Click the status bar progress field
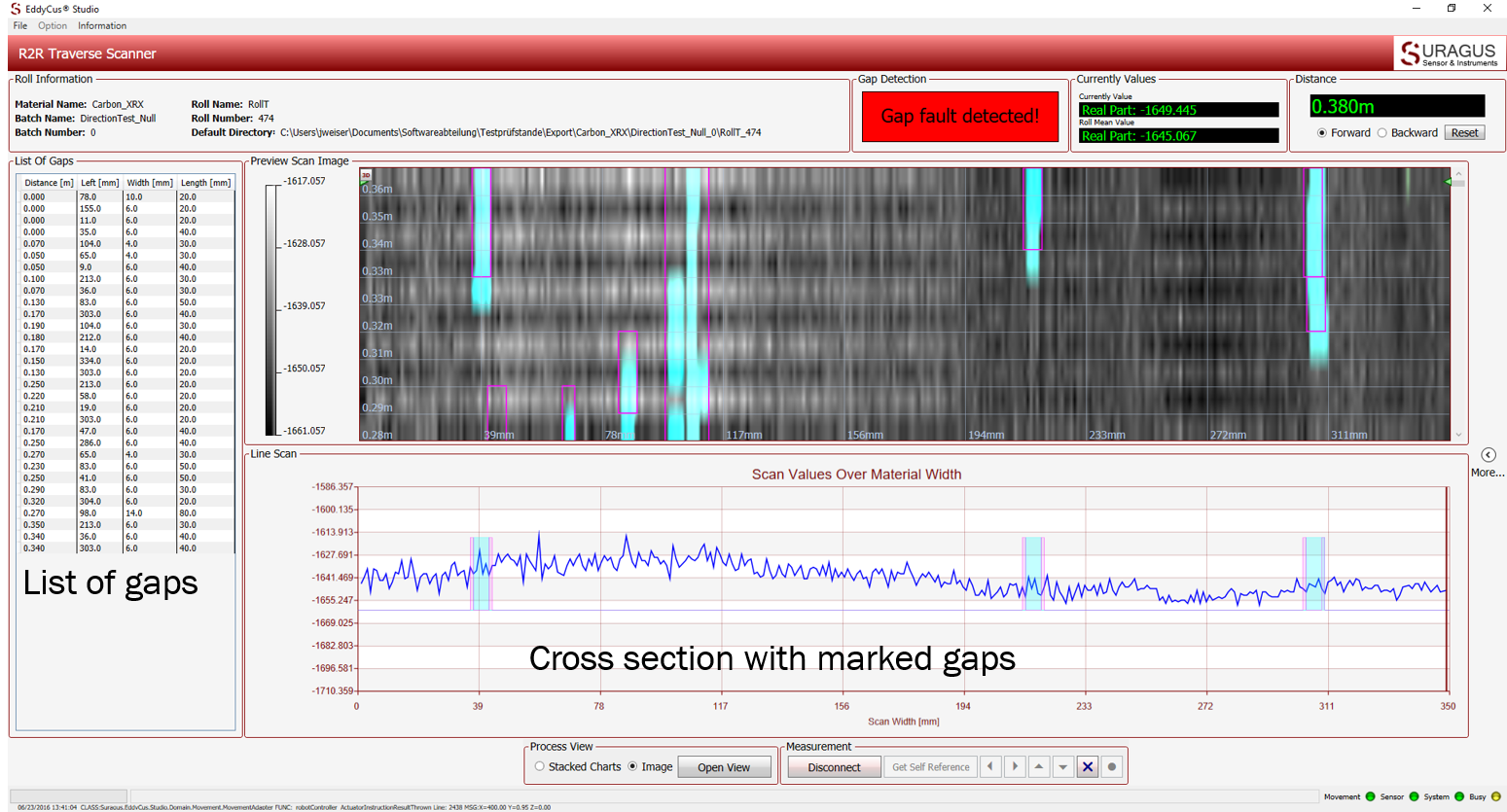 click(68, 796)
